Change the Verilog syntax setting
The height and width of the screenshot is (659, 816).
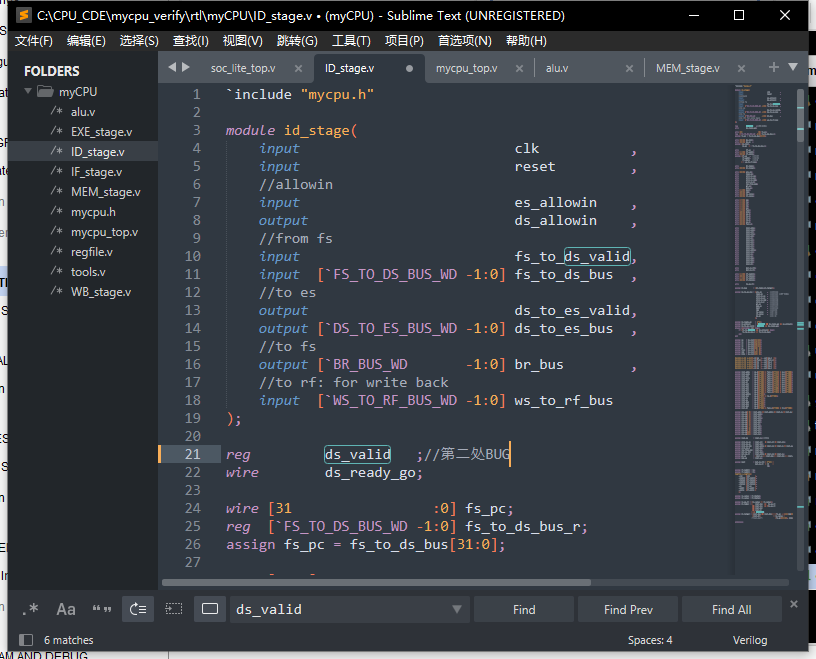click(x=750, y=640)
